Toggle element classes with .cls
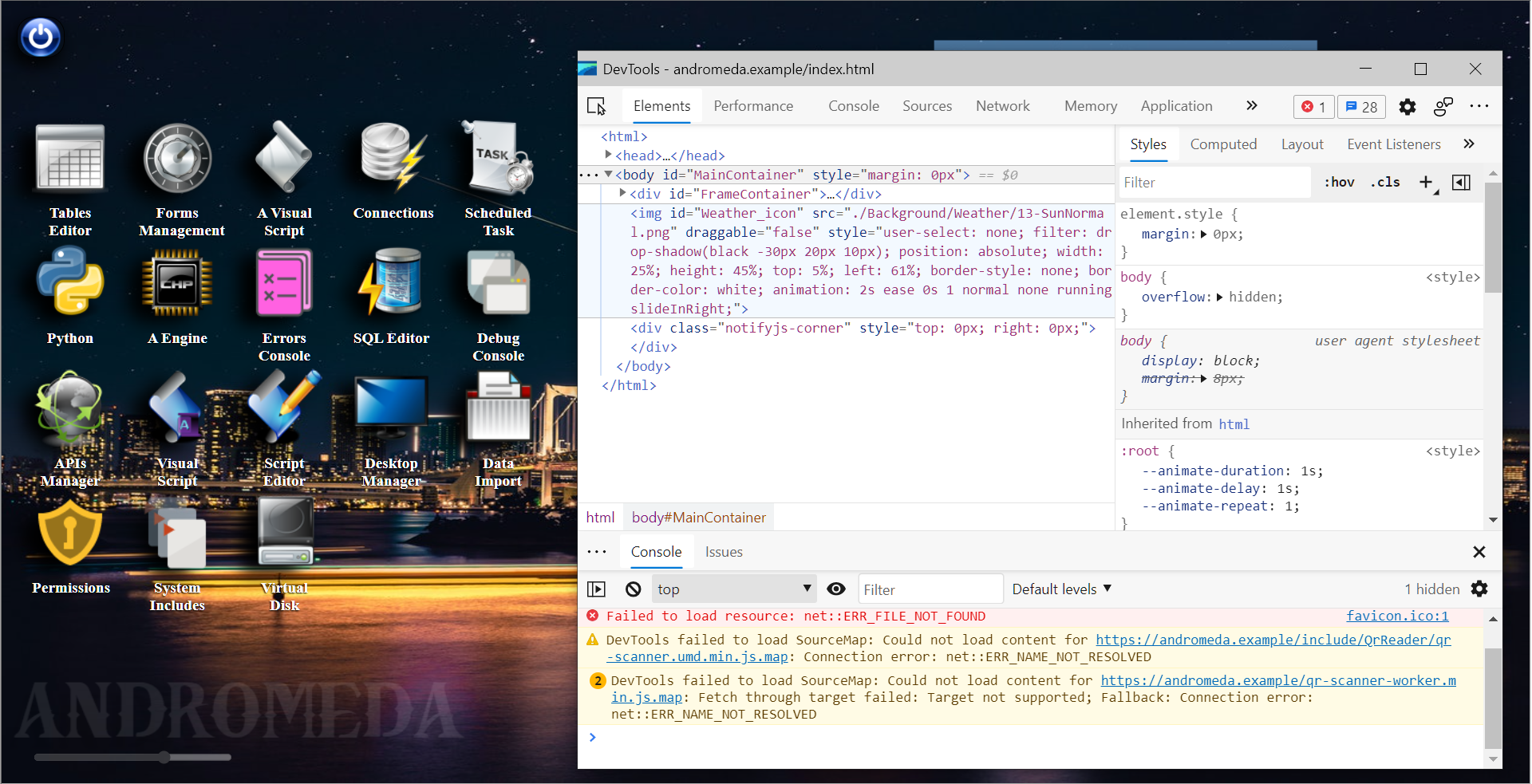 (1385, 182)
